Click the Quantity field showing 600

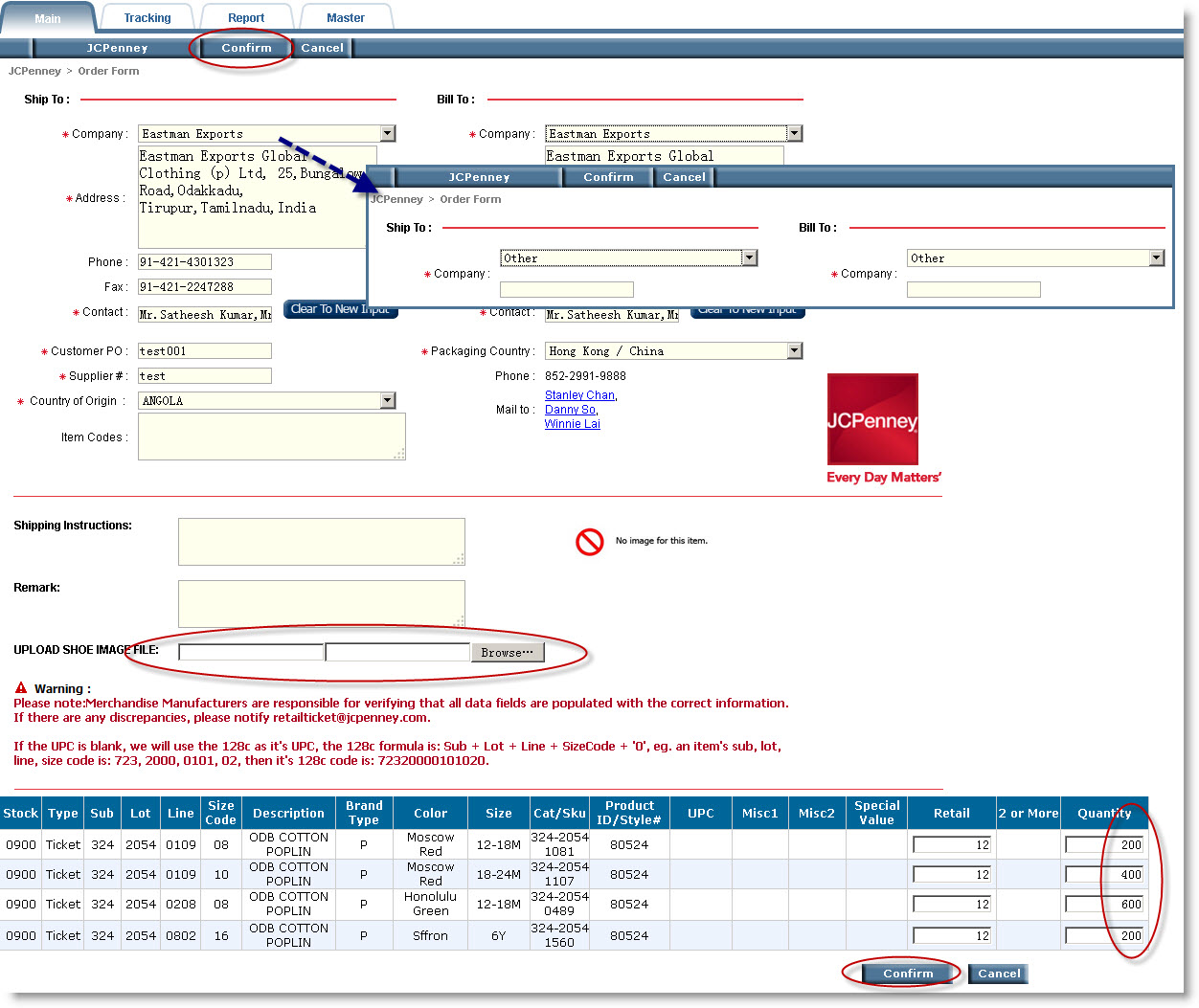click(x=1104, y=905)
